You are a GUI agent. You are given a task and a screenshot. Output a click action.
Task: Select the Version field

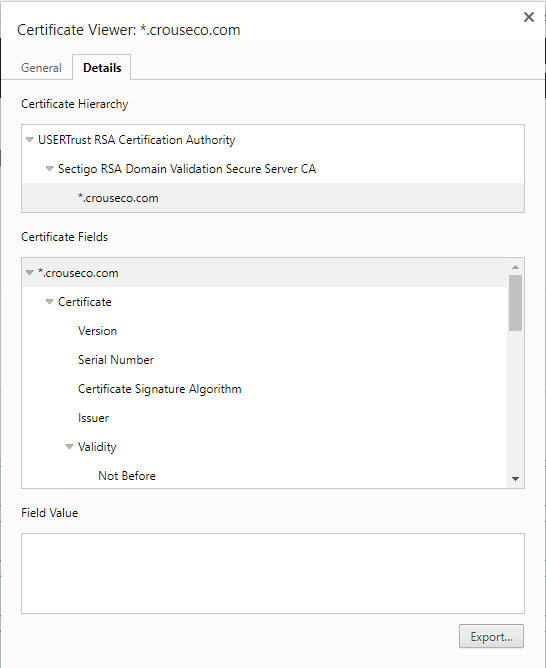coord(98,331)
